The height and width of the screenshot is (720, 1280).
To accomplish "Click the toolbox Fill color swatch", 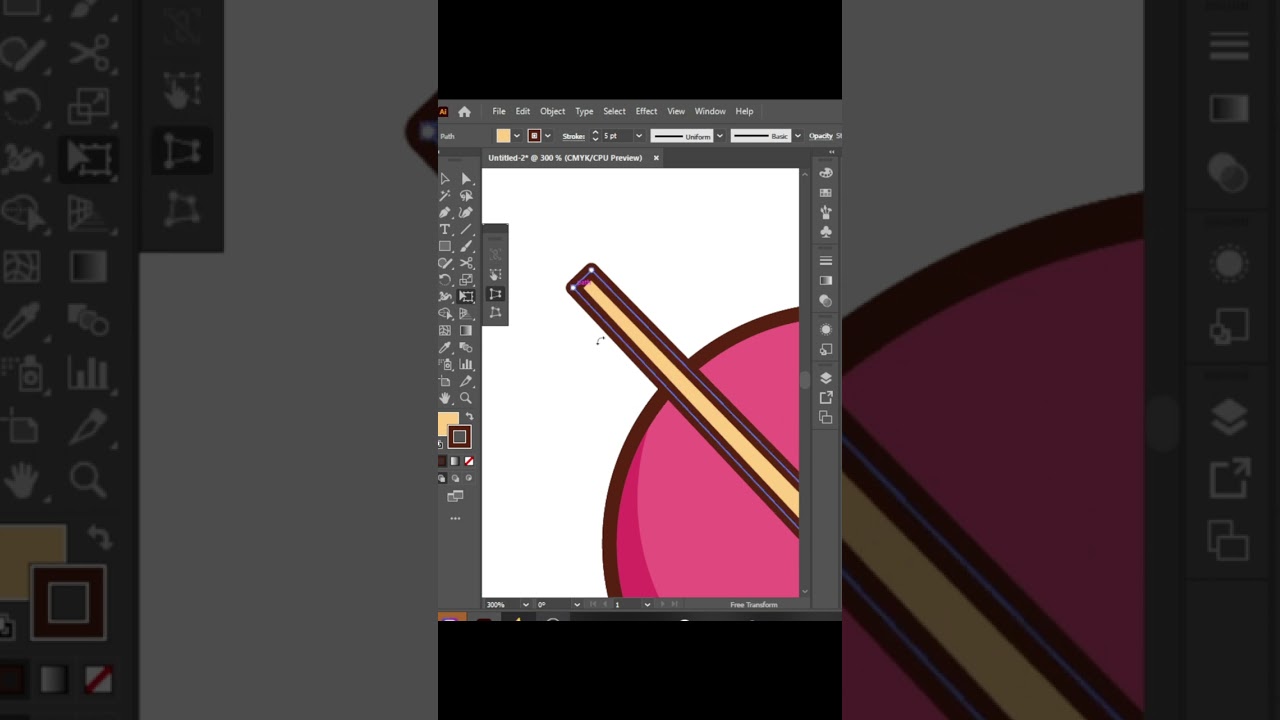I will pos(446,422).
